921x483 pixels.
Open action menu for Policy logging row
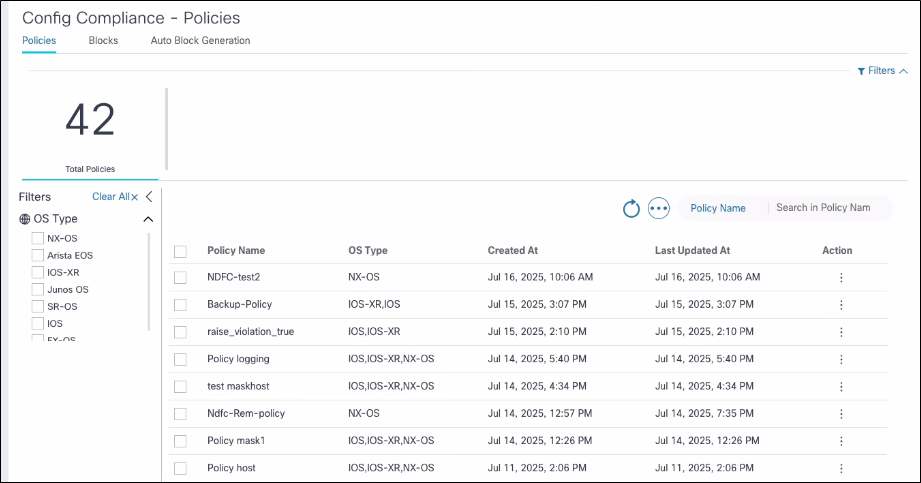[840, 359]
